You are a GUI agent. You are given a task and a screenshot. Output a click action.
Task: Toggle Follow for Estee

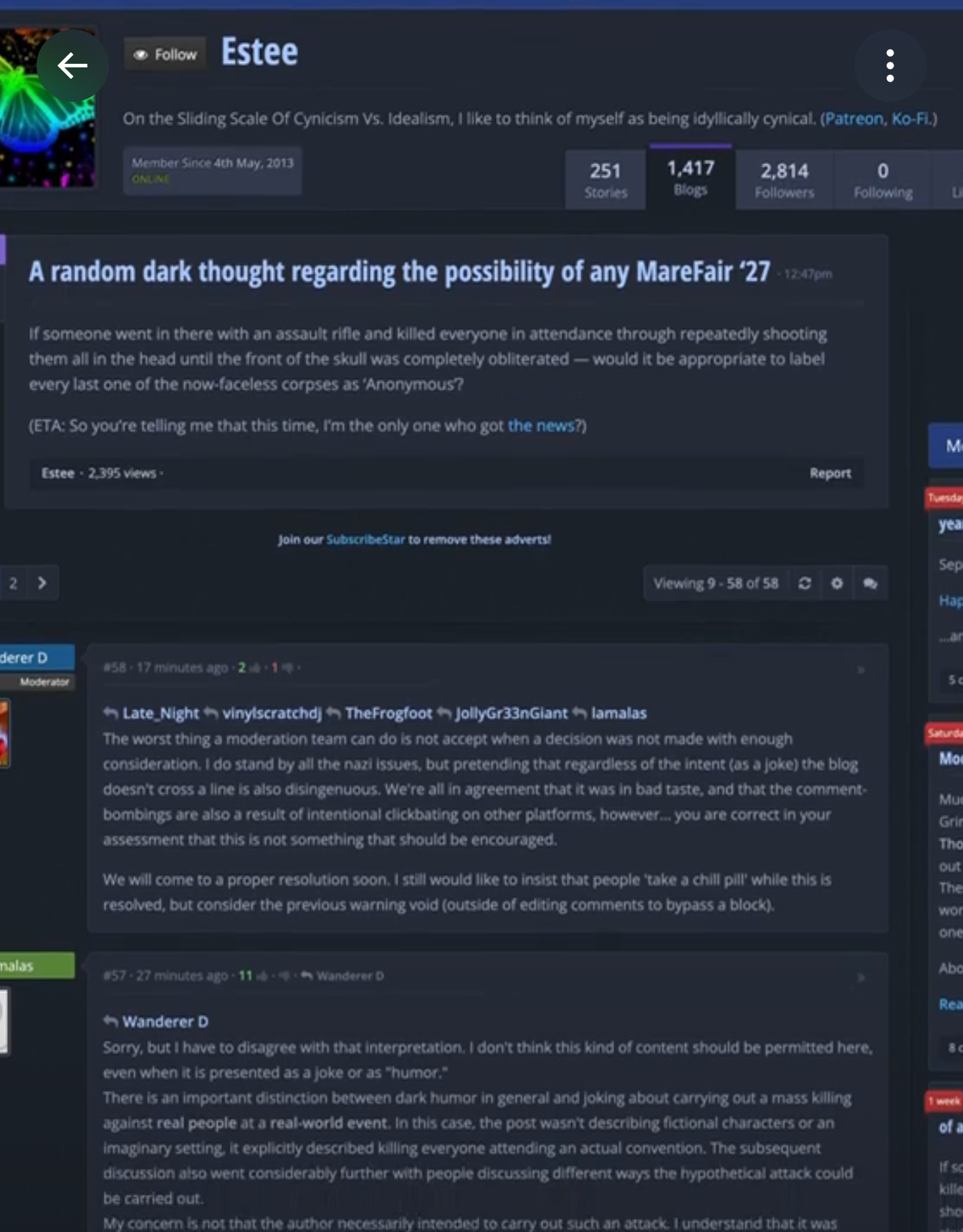point(166,54)
